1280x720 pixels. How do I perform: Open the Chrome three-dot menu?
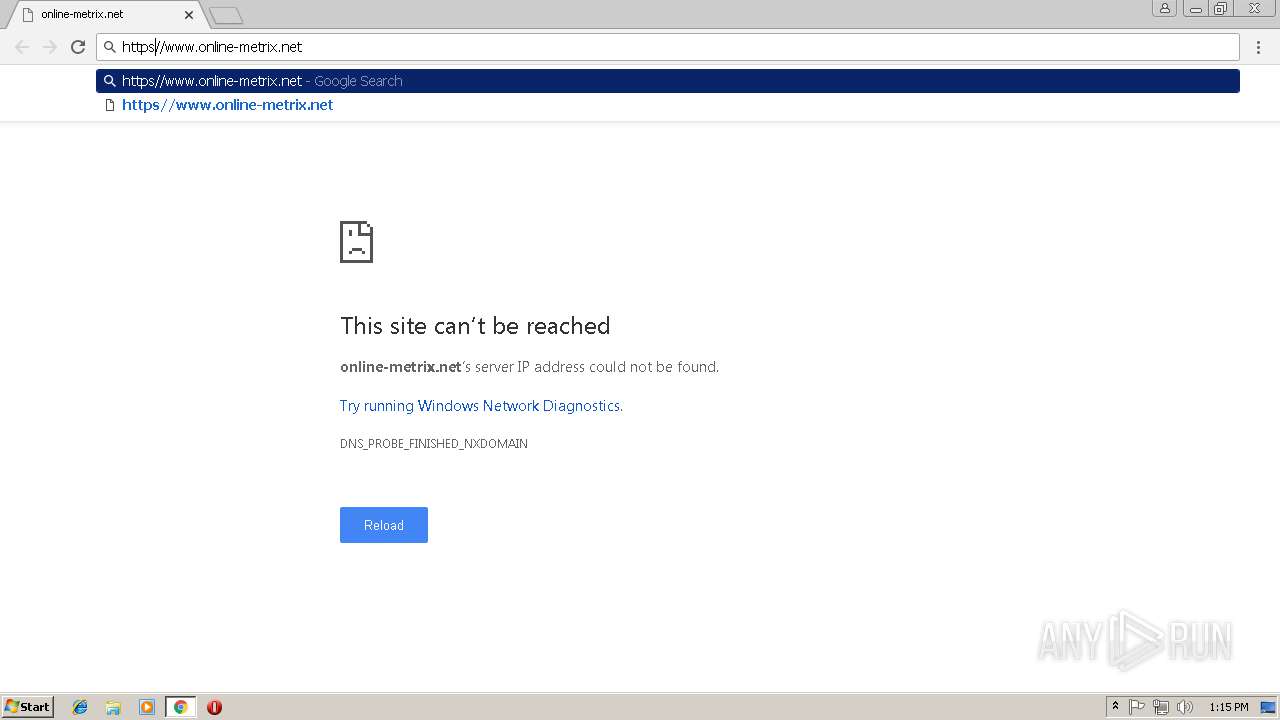1258,47
